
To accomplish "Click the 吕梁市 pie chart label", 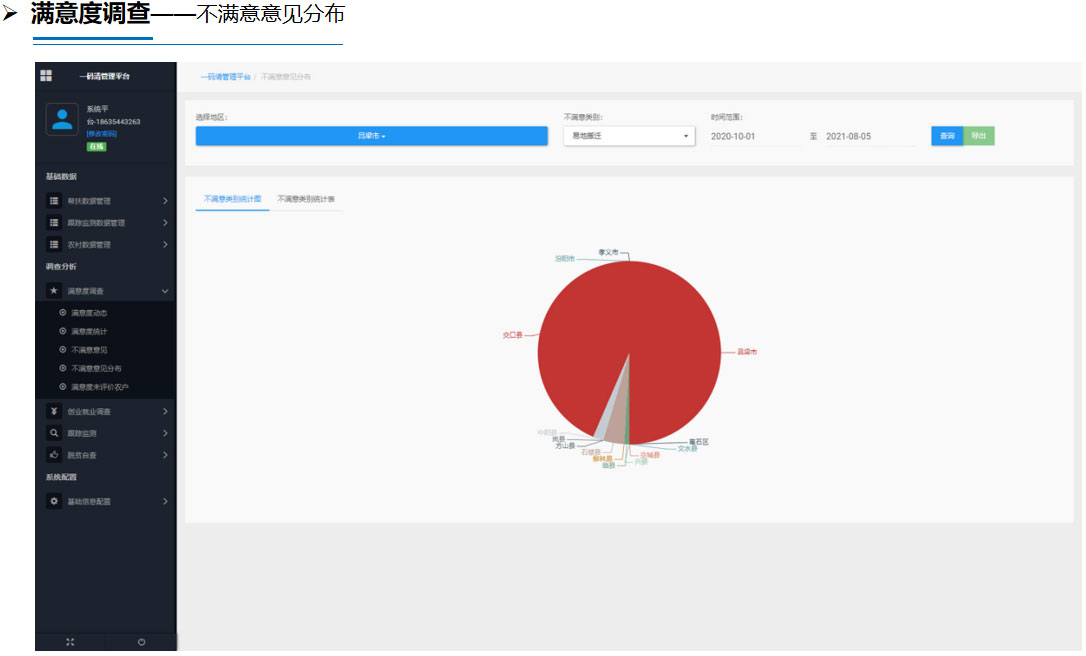I will 747,352.
